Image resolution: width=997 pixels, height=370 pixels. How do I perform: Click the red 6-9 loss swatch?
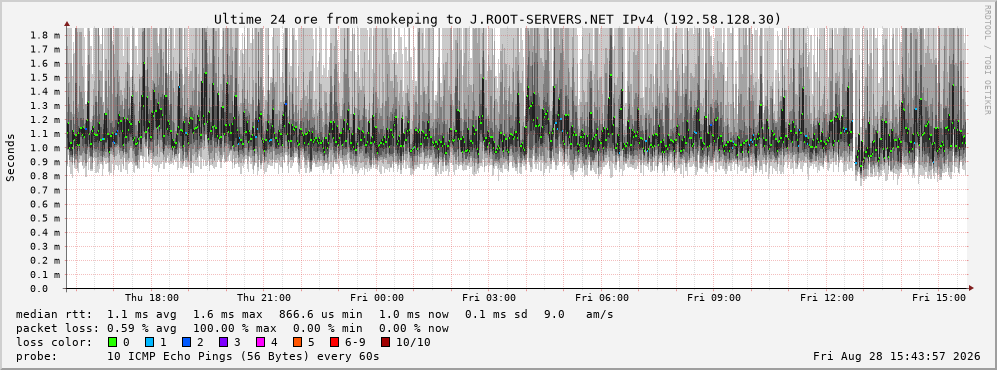pos(333,343)
